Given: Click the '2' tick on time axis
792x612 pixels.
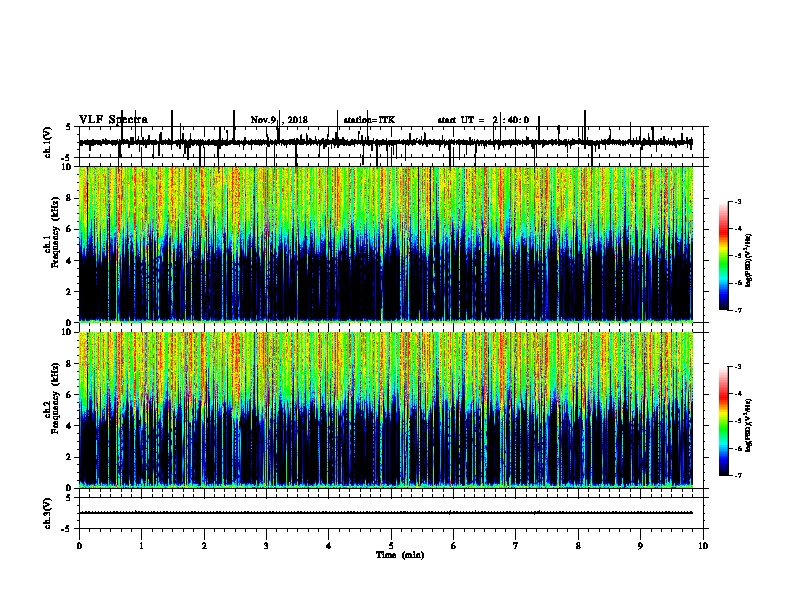Looking at the screenshot, I should point(204,546).
